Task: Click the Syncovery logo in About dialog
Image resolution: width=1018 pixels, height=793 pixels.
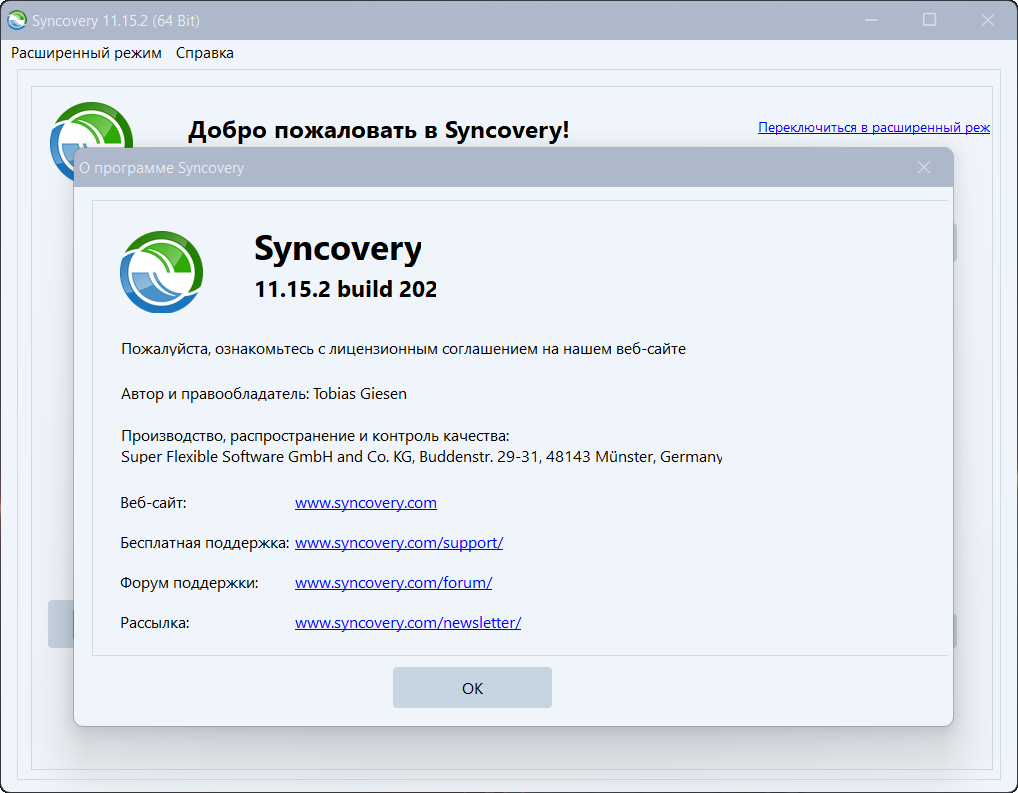Action: (162, 271)
